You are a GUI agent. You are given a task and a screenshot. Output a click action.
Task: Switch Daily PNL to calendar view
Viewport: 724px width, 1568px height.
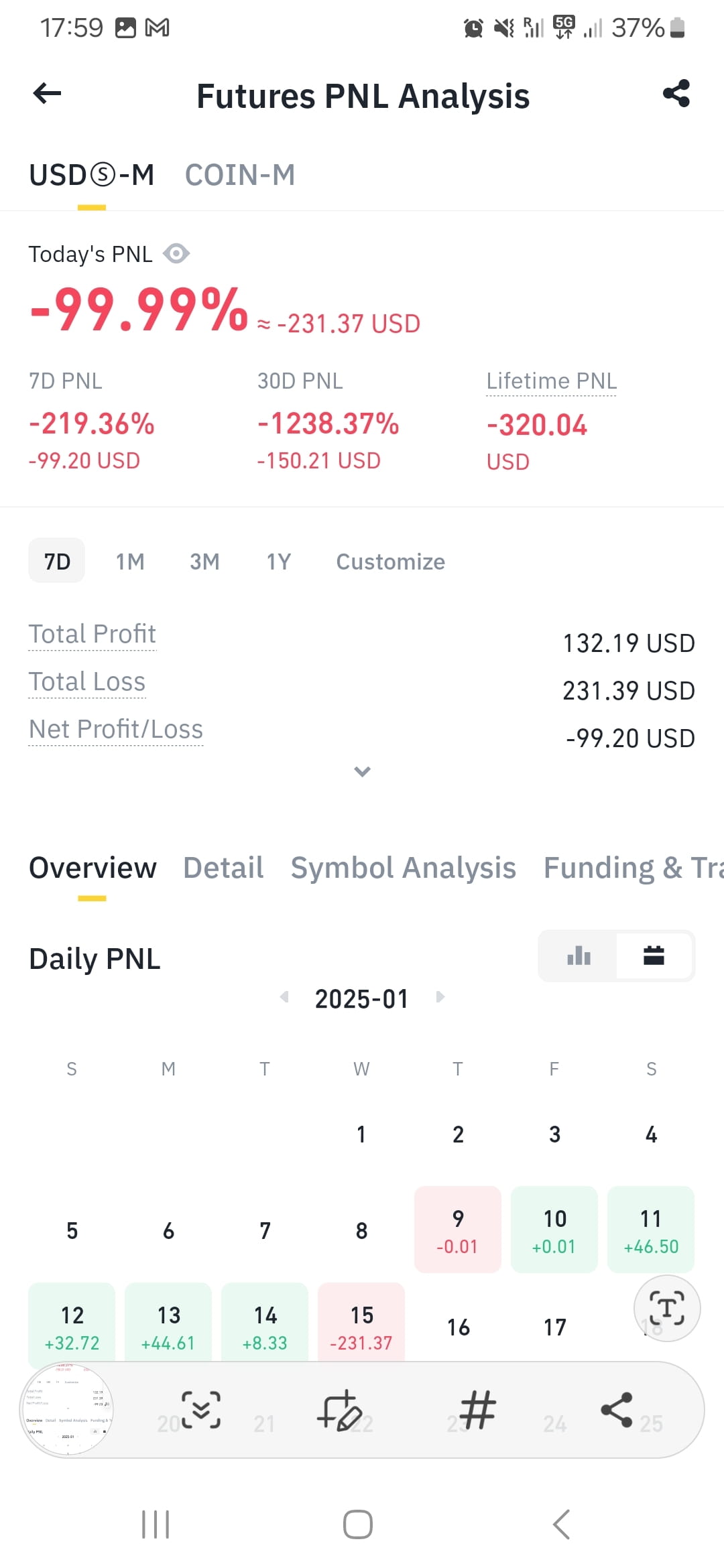point(654,956)
